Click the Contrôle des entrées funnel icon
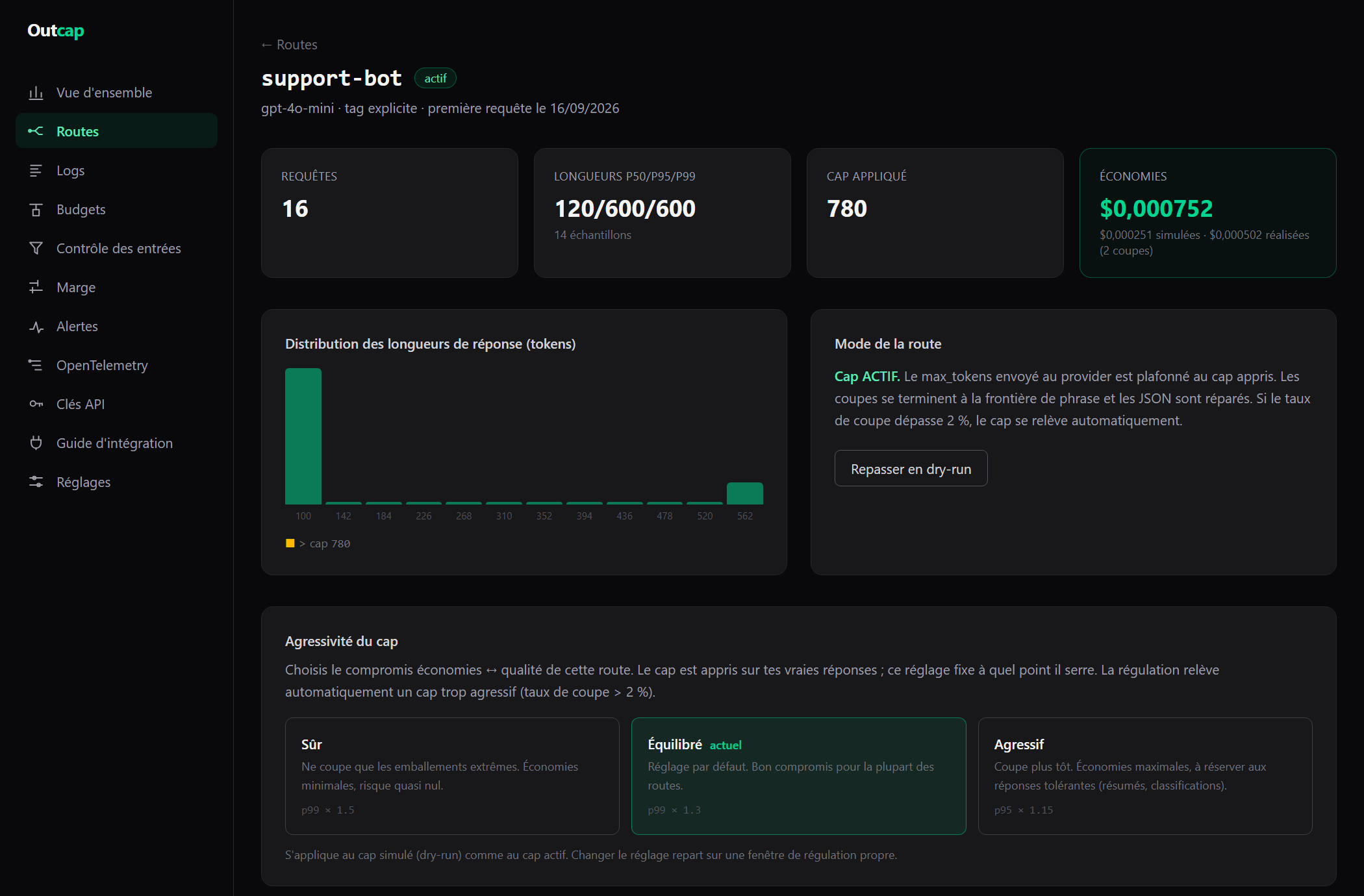1364x896 pixels. click(x=36, y=249)
